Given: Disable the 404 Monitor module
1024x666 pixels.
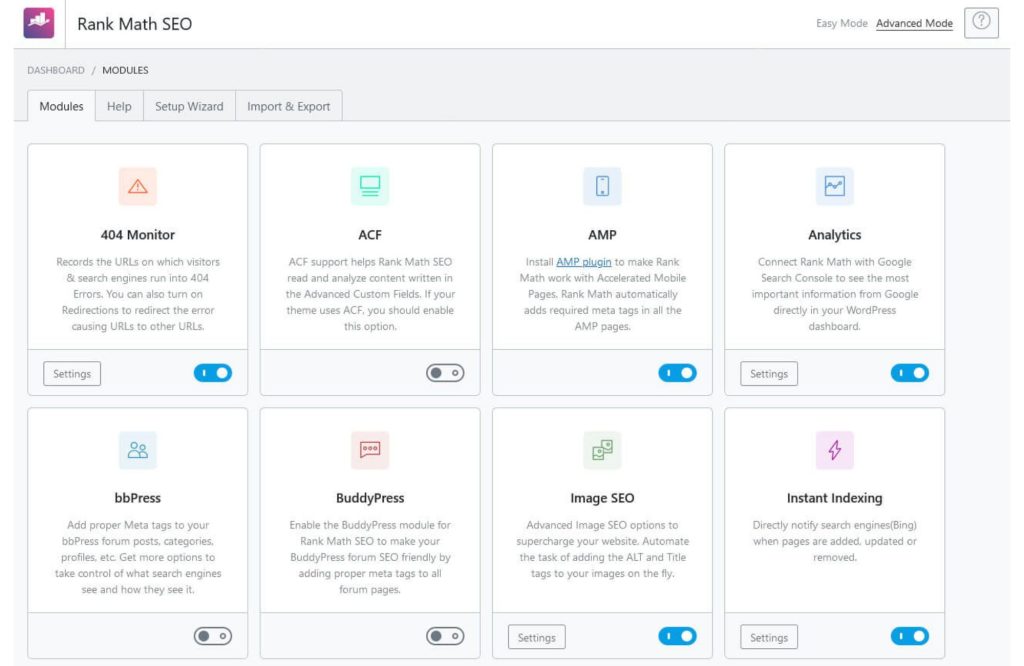Looking at the screenshot, I should point(213,372).
